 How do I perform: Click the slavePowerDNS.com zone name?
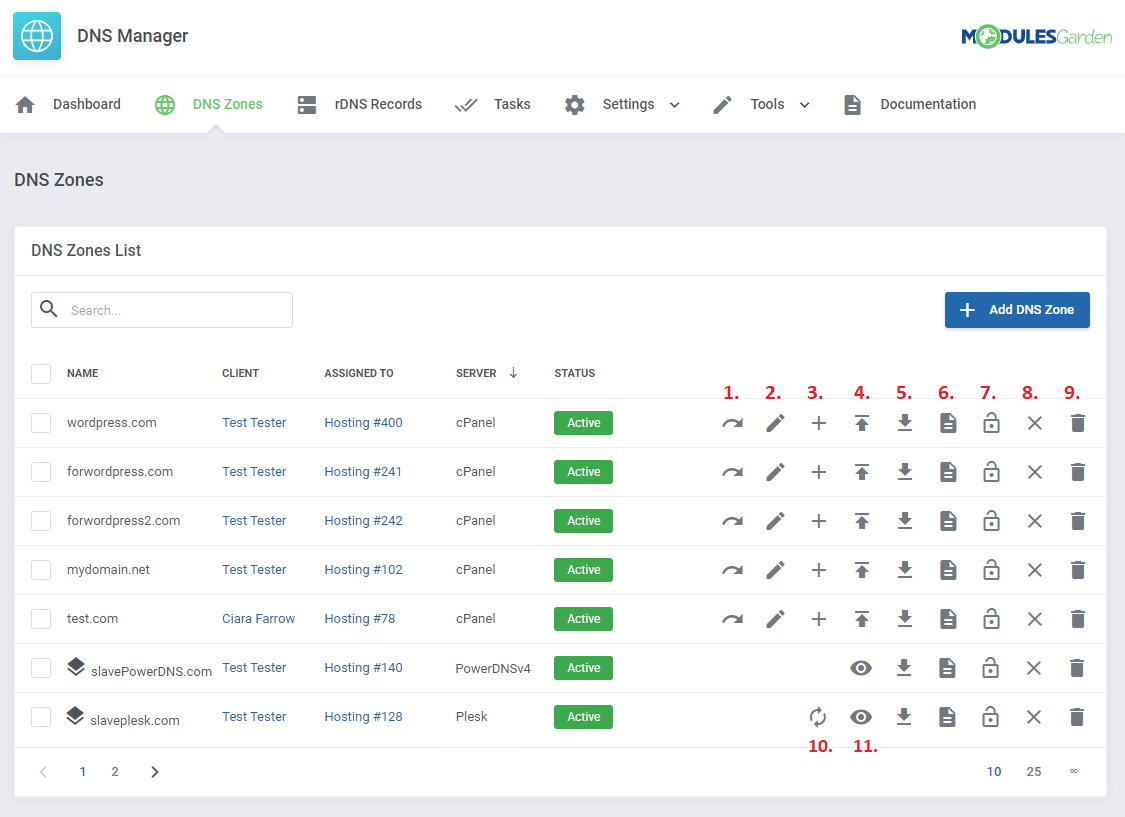tap(151, 671)
